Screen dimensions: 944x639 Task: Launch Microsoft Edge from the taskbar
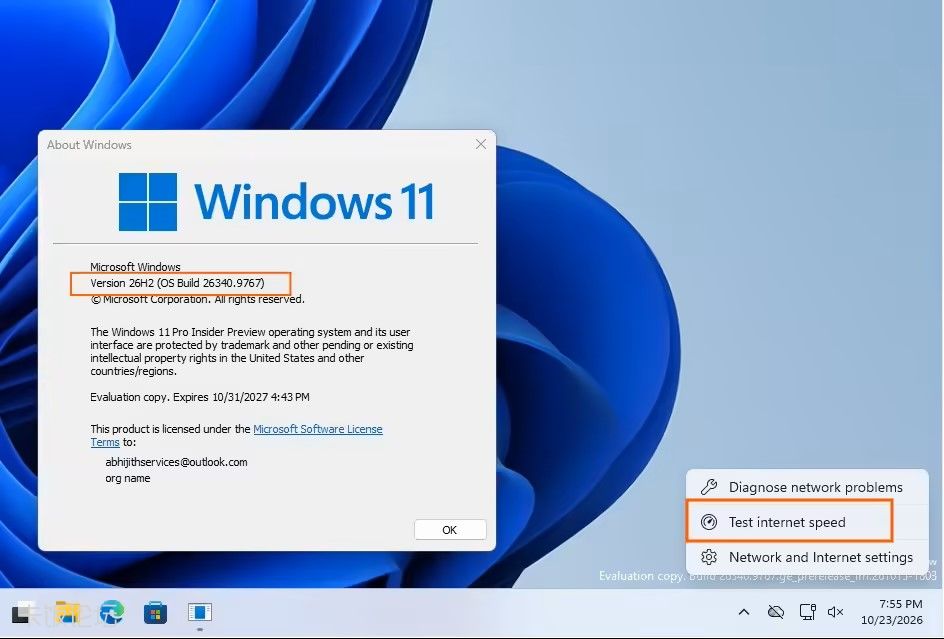coord(112,613)
